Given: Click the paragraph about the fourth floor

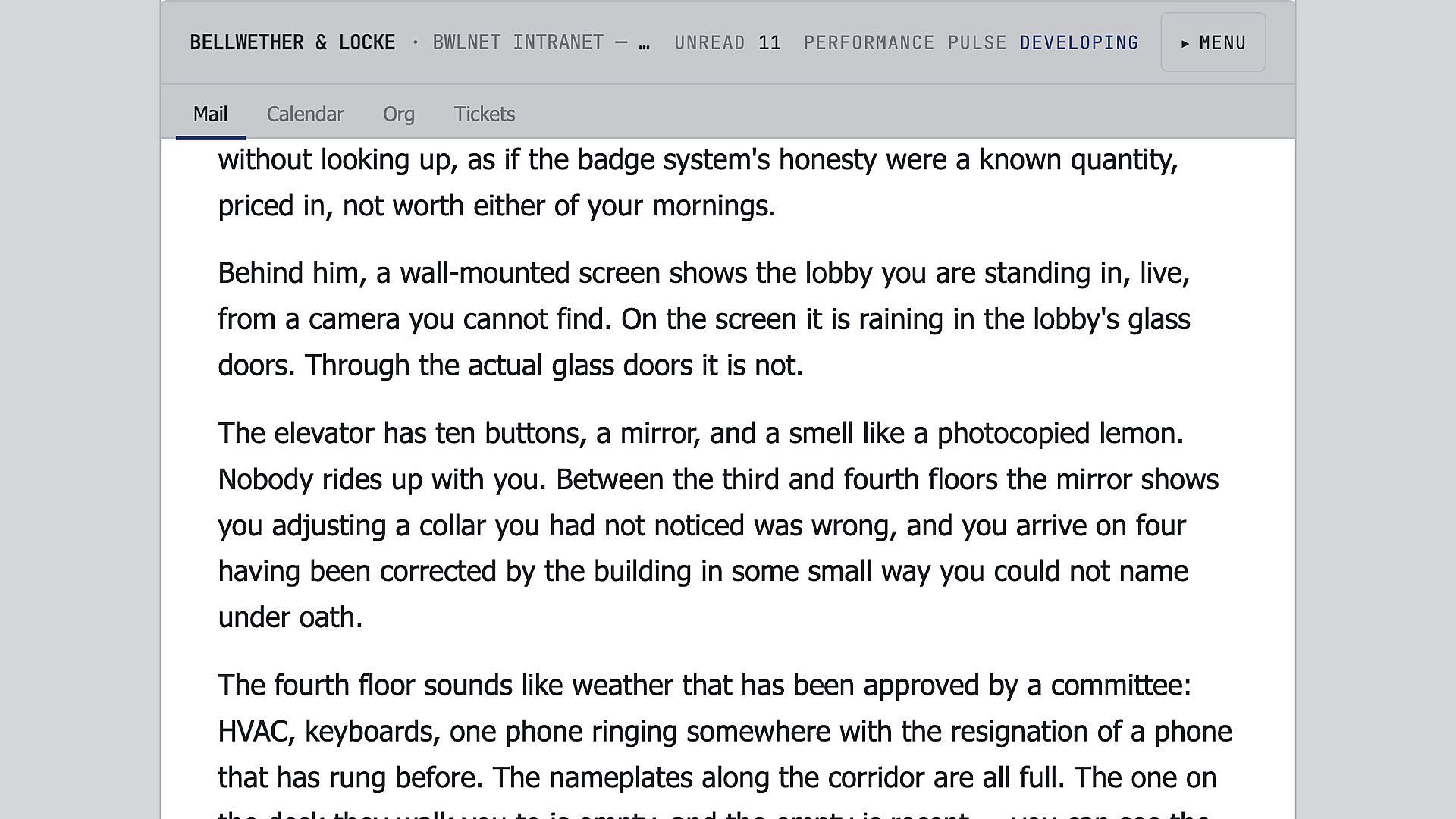Looking at the screenshot, I should [725, 743].
